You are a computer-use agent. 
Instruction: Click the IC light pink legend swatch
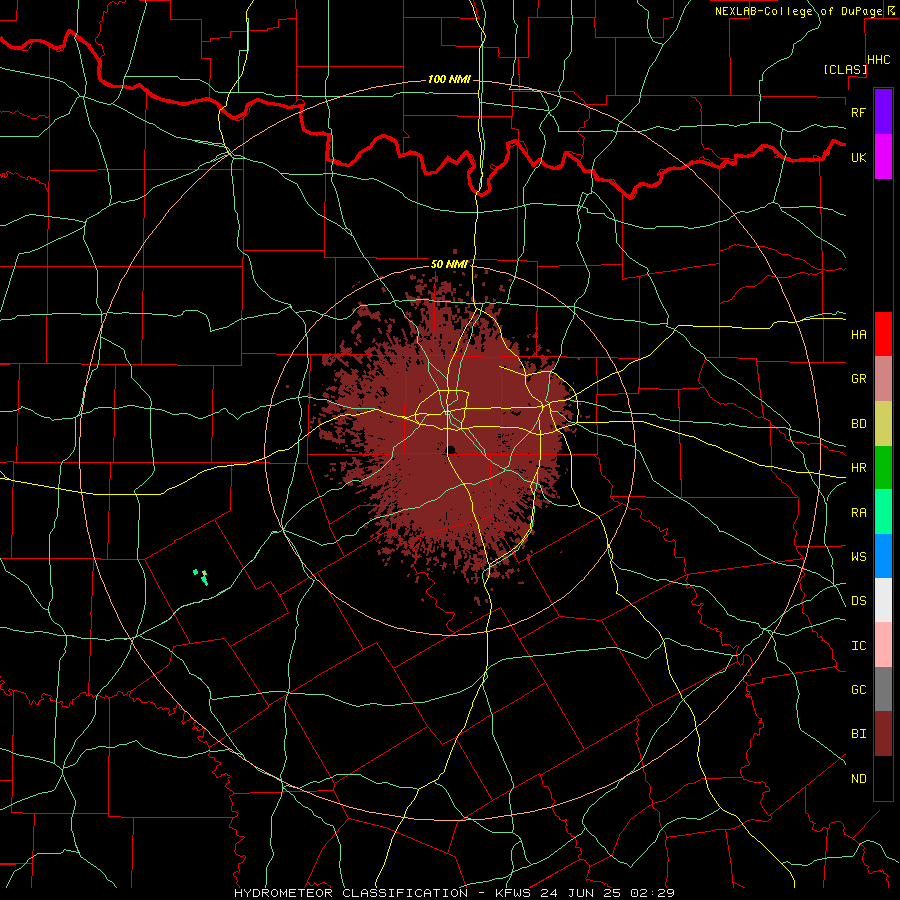tap(883, 645)
